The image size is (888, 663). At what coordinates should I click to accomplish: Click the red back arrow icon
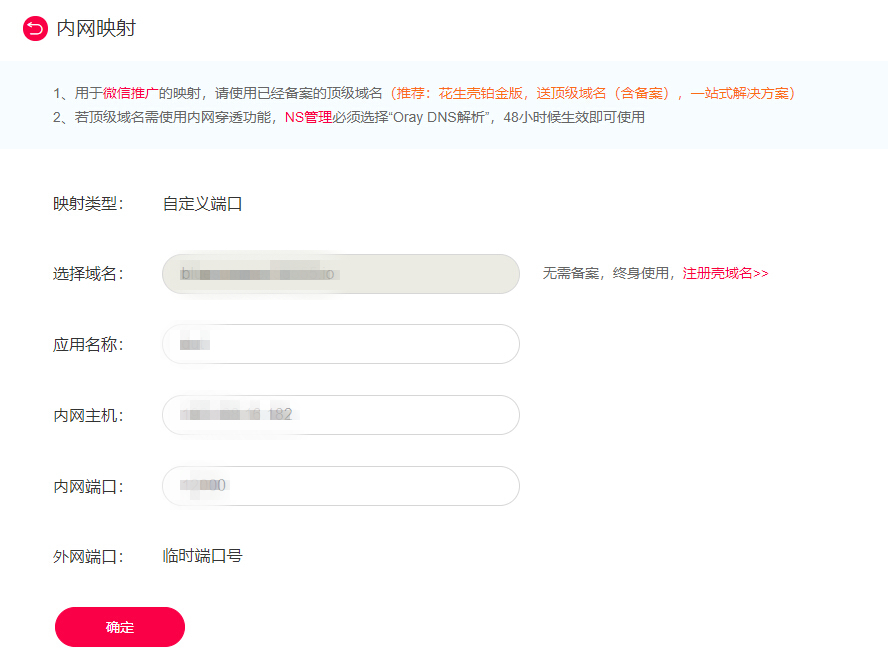35,28
